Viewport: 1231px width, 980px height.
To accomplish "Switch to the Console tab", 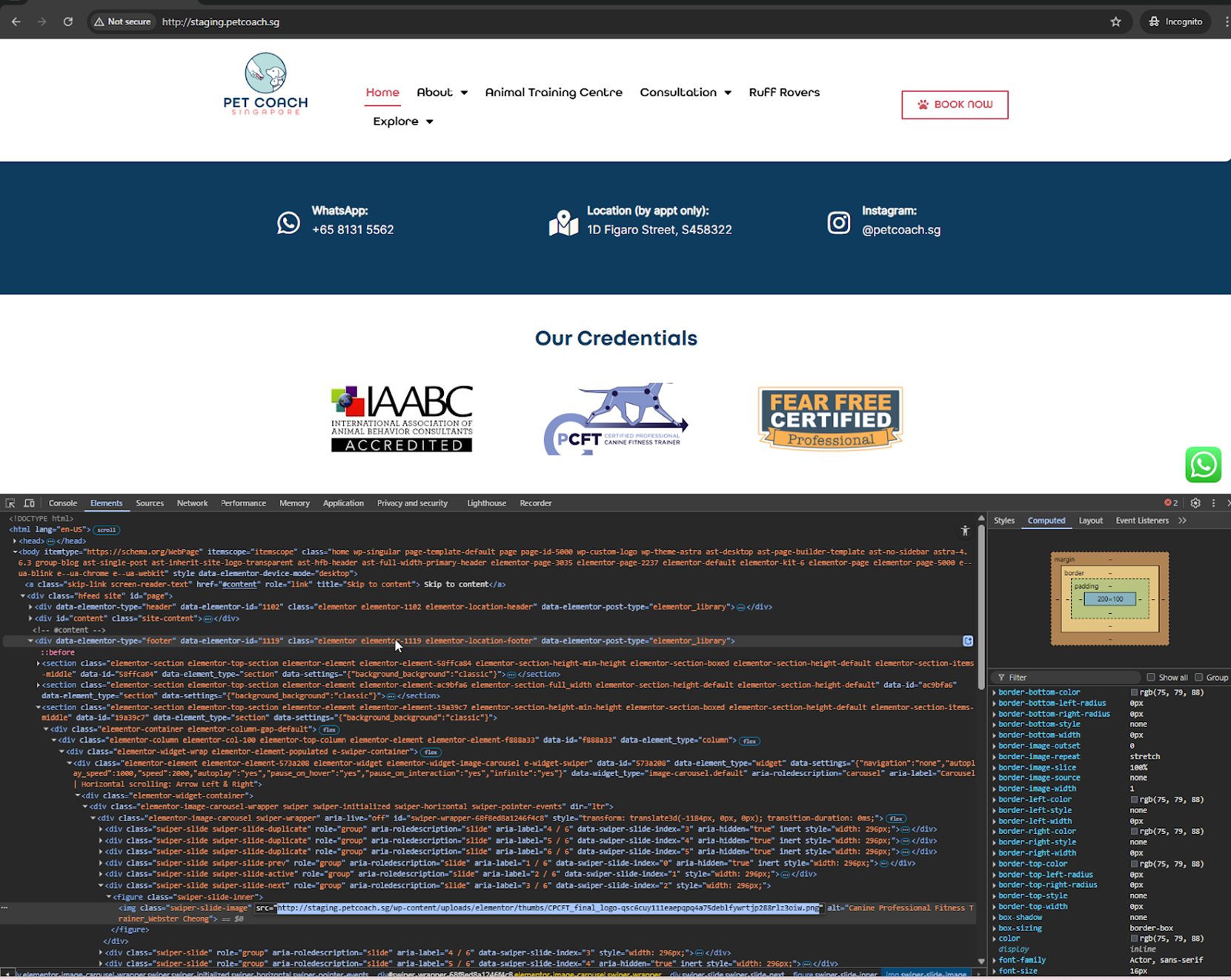I will pos(62,503).
